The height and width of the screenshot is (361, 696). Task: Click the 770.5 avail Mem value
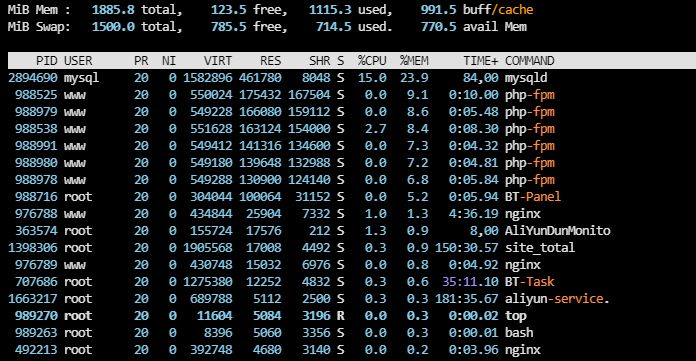pyautogui.click(x=439, y=27)
